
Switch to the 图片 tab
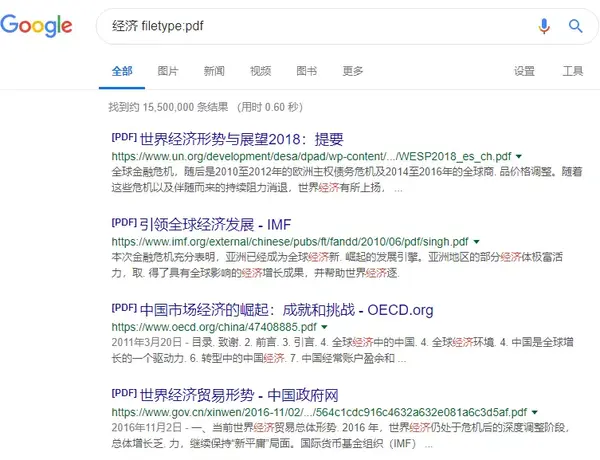pos(168,71)
